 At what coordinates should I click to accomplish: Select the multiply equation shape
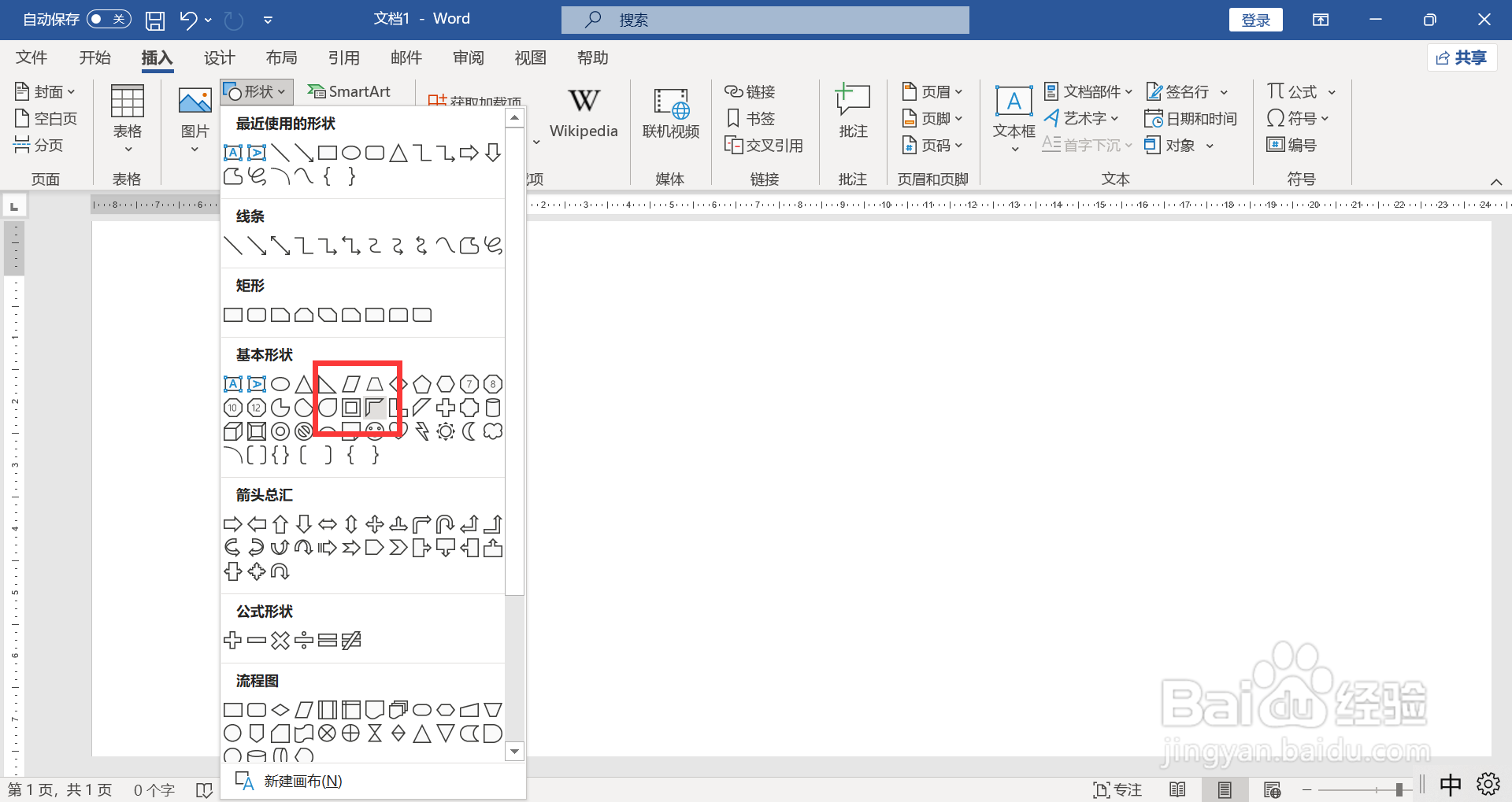280,641
